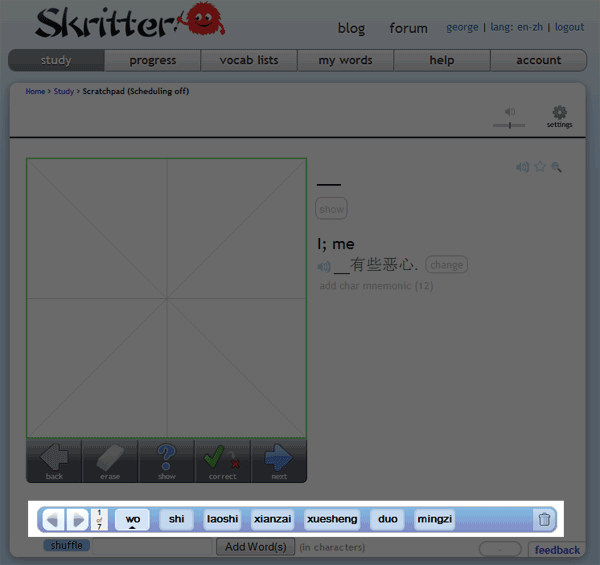Go to the previous word using the left arrow in the word bar
600x565 pixels.
pos(53,519)
